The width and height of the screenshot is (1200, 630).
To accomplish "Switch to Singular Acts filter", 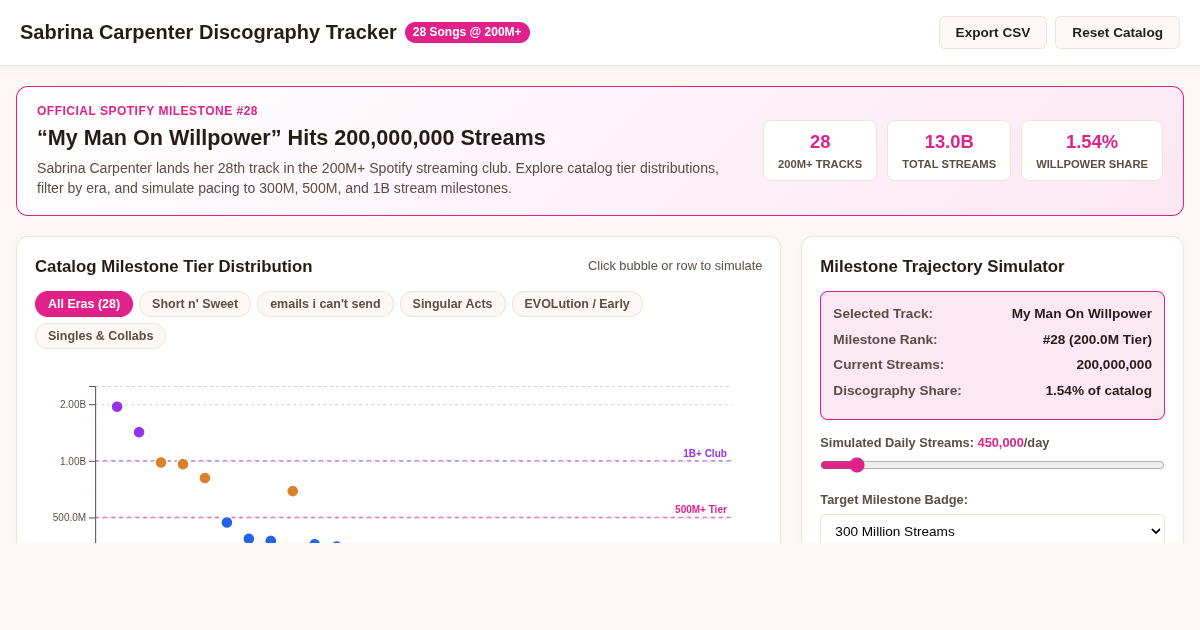I will [452, 304].
